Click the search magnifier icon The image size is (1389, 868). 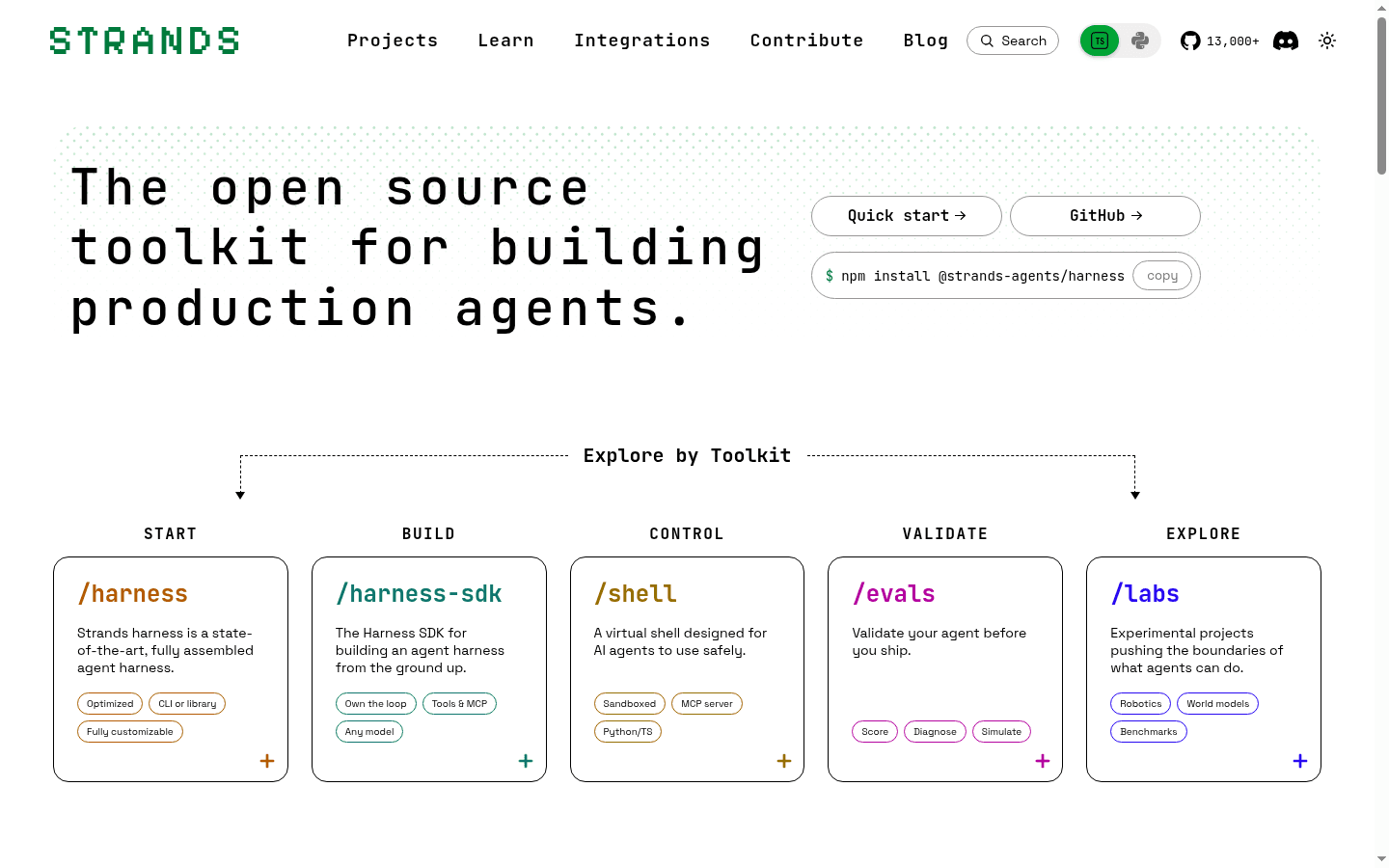987,41
